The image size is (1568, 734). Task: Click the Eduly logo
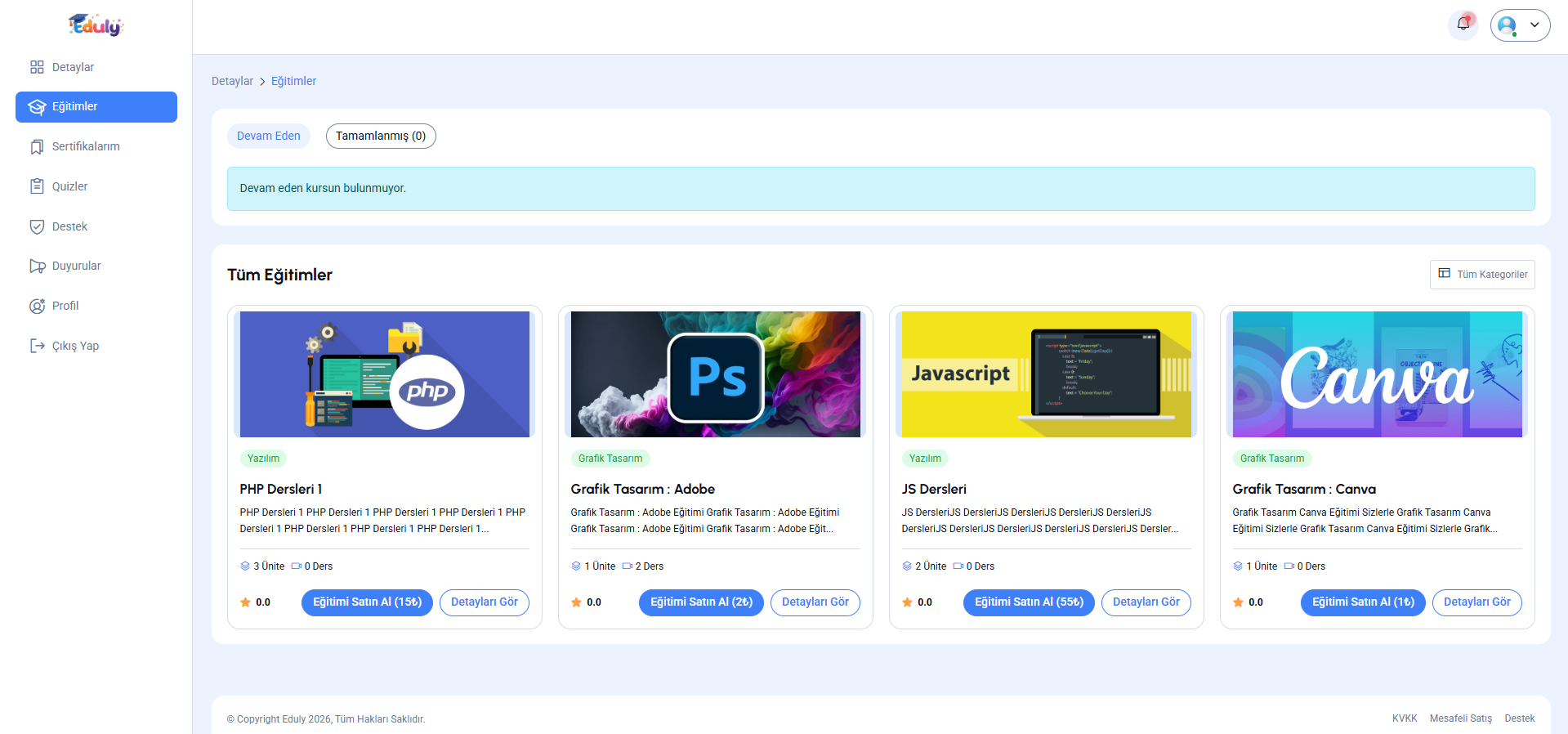(x=96, y=25)
